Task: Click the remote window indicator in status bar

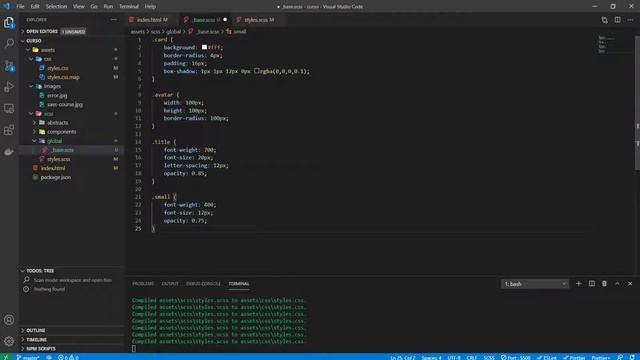Action: coord(6,357)
